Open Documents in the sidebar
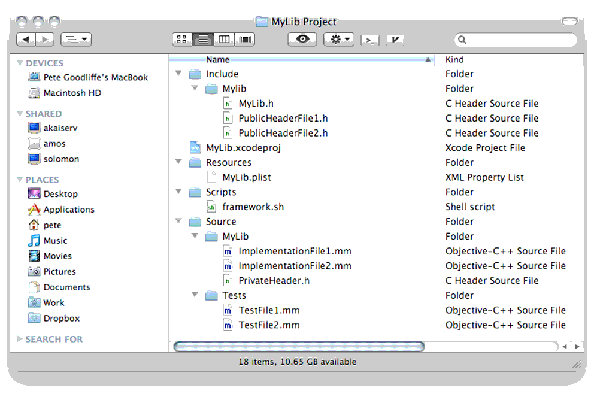 point(59,287)
